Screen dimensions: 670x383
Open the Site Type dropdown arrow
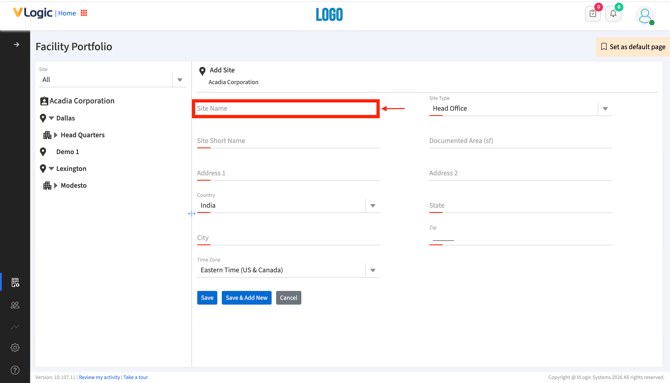pyautogui.click(x=605, y=109)
